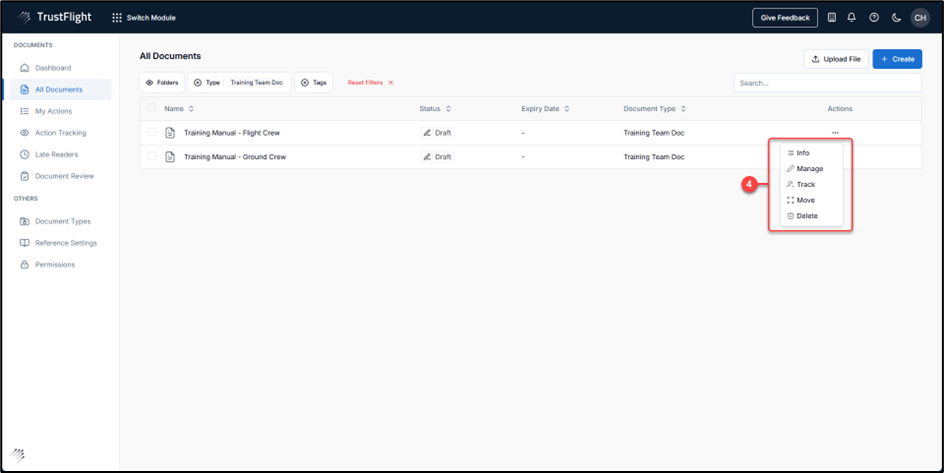944x473 pixels.
Task: Check Training Manual - Flight Crew row
Action: [152, 132]
